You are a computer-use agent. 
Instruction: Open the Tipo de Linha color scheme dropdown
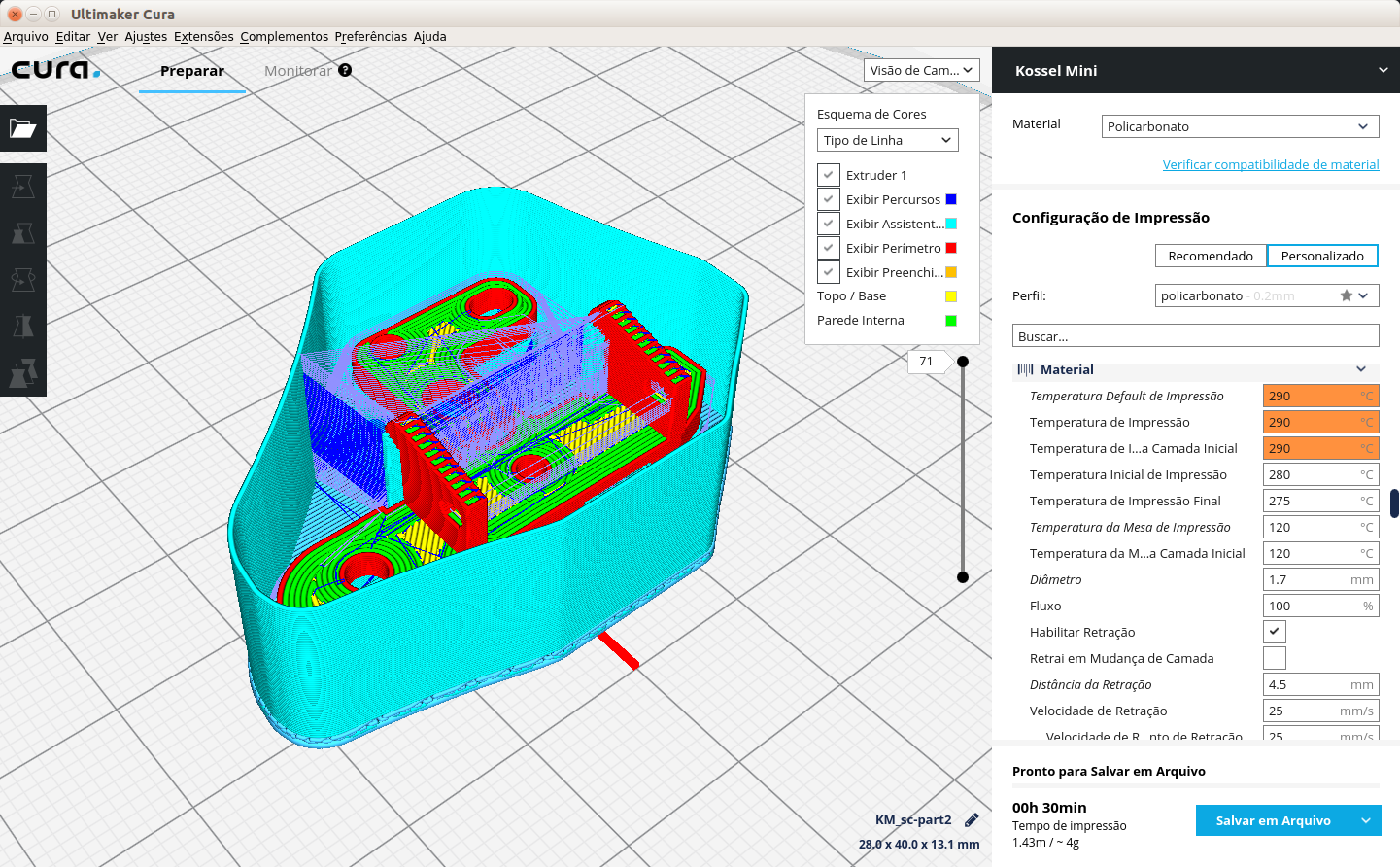[x=888, y=140]
